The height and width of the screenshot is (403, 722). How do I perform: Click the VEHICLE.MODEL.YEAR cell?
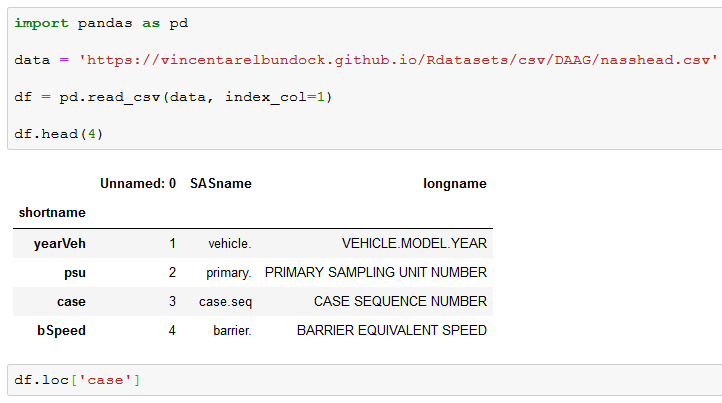click(x=414, y=243)
